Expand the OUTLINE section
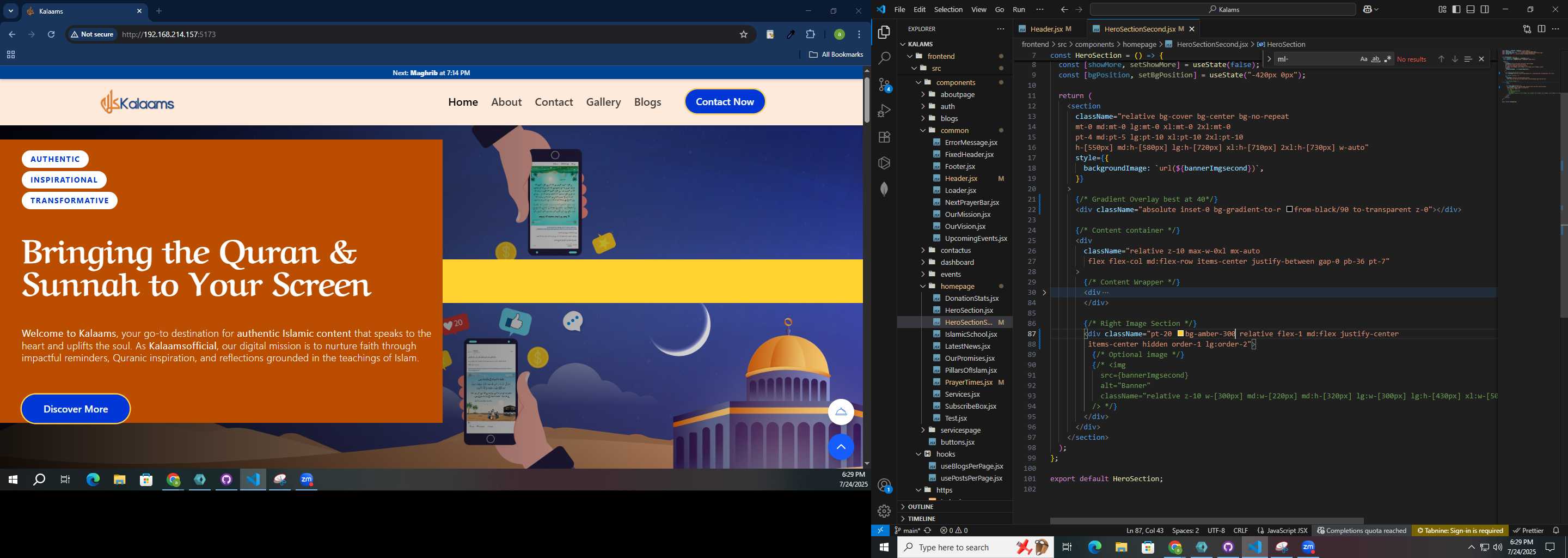Viewport: 1568px width, 558px height. (920, 507)
